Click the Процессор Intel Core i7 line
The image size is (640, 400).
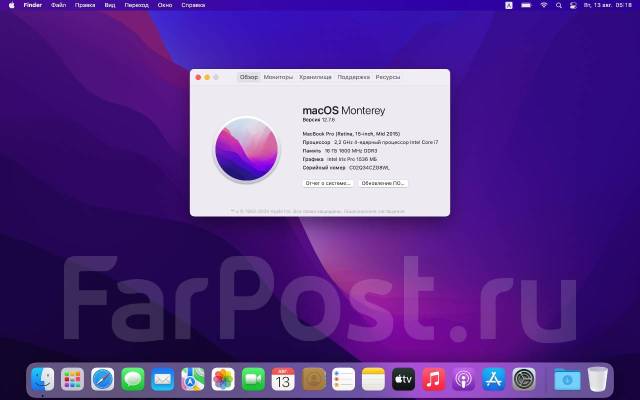(x=370, y=142)
